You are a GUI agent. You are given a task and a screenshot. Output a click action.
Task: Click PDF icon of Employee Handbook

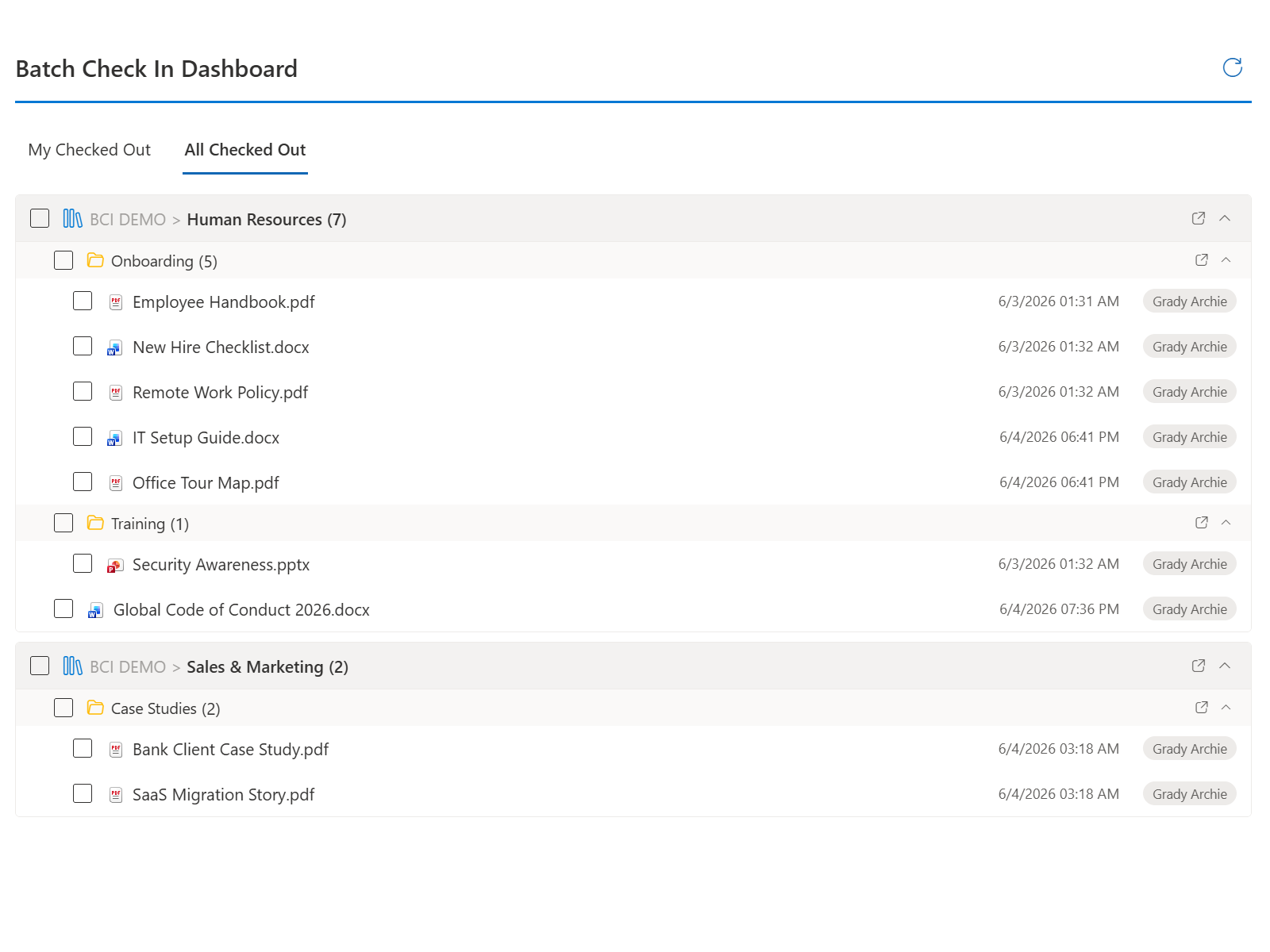[116, 302]
